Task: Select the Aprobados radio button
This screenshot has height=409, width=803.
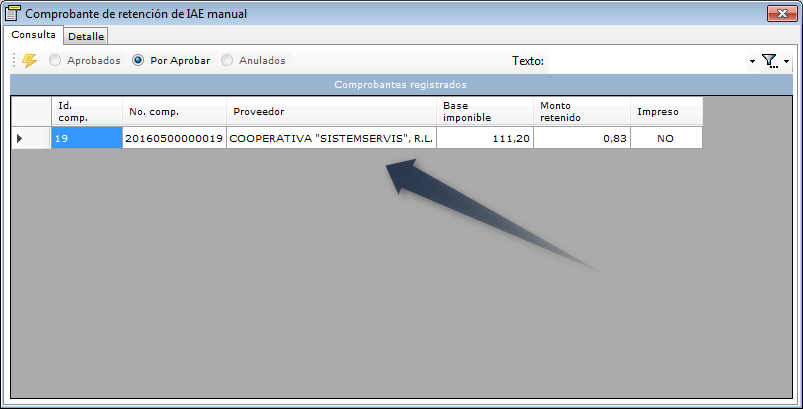Action: coord(55,60)
